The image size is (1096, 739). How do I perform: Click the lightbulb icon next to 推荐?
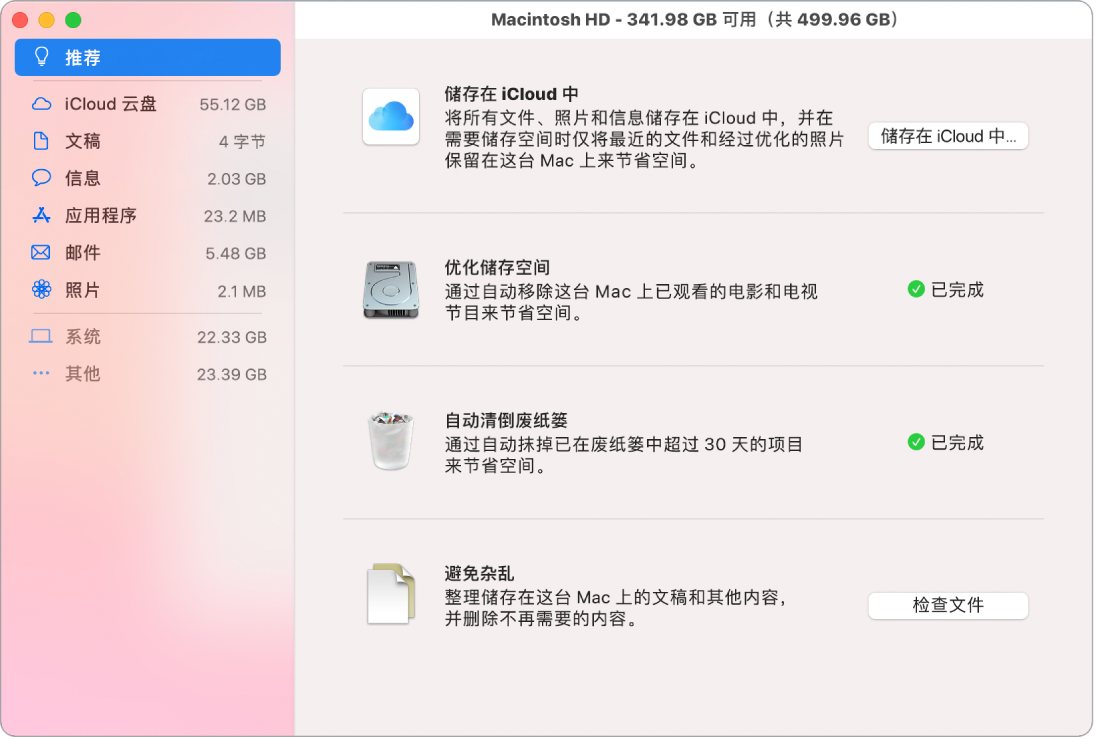(42, 57)
